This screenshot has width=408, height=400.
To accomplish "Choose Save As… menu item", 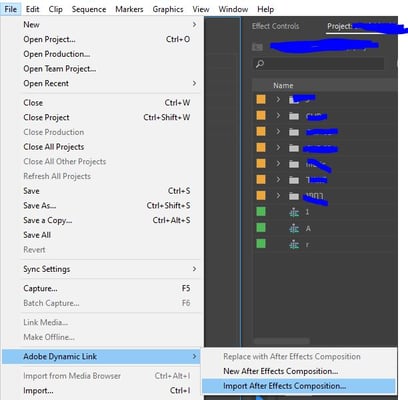I will click(101, 205).
